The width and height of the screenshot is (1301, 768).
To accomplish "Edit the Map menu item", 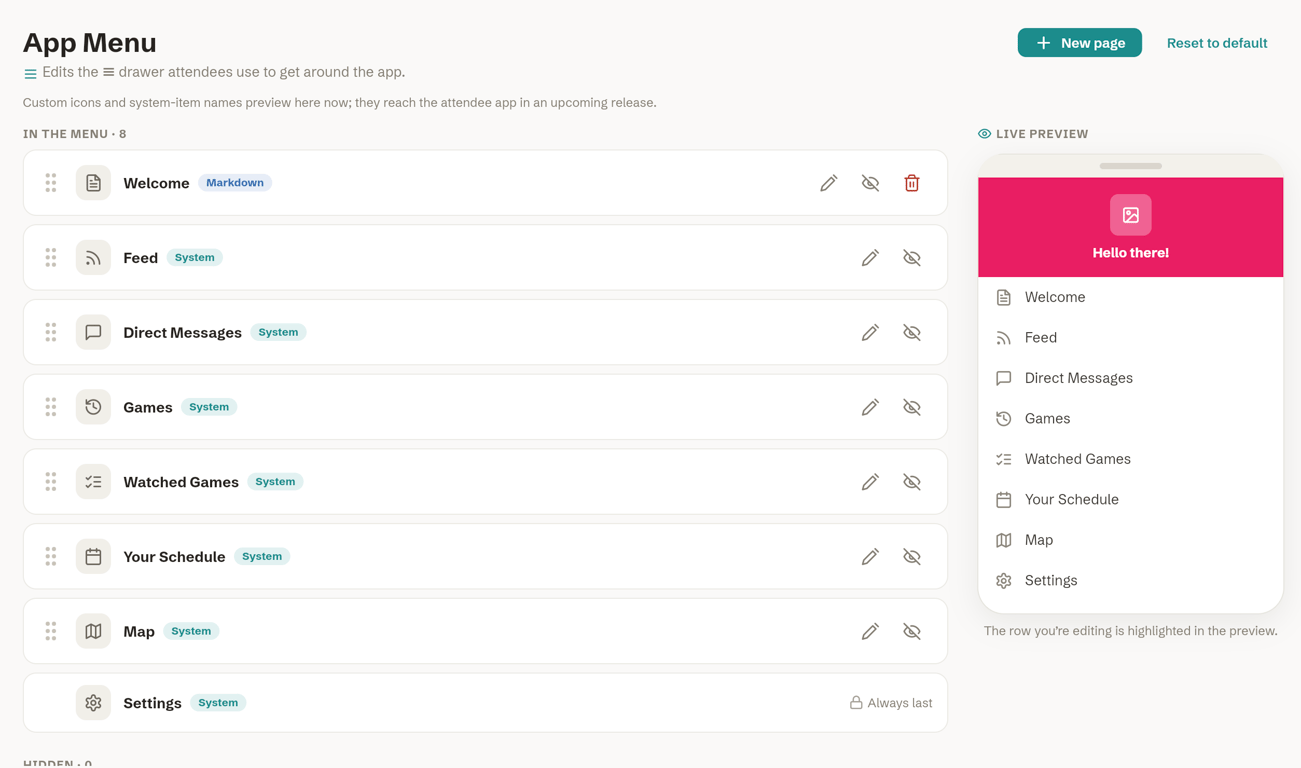I will point(871,631).
